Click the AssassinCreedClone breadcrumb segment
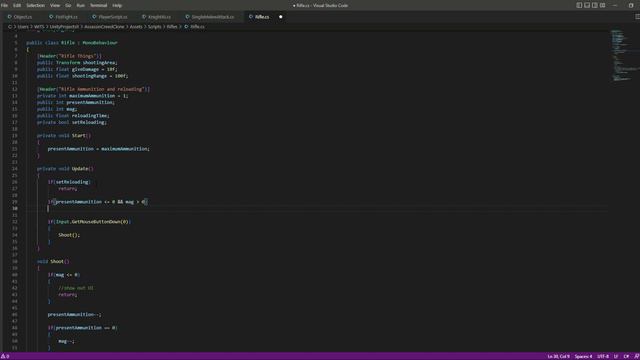 (104, 27)
